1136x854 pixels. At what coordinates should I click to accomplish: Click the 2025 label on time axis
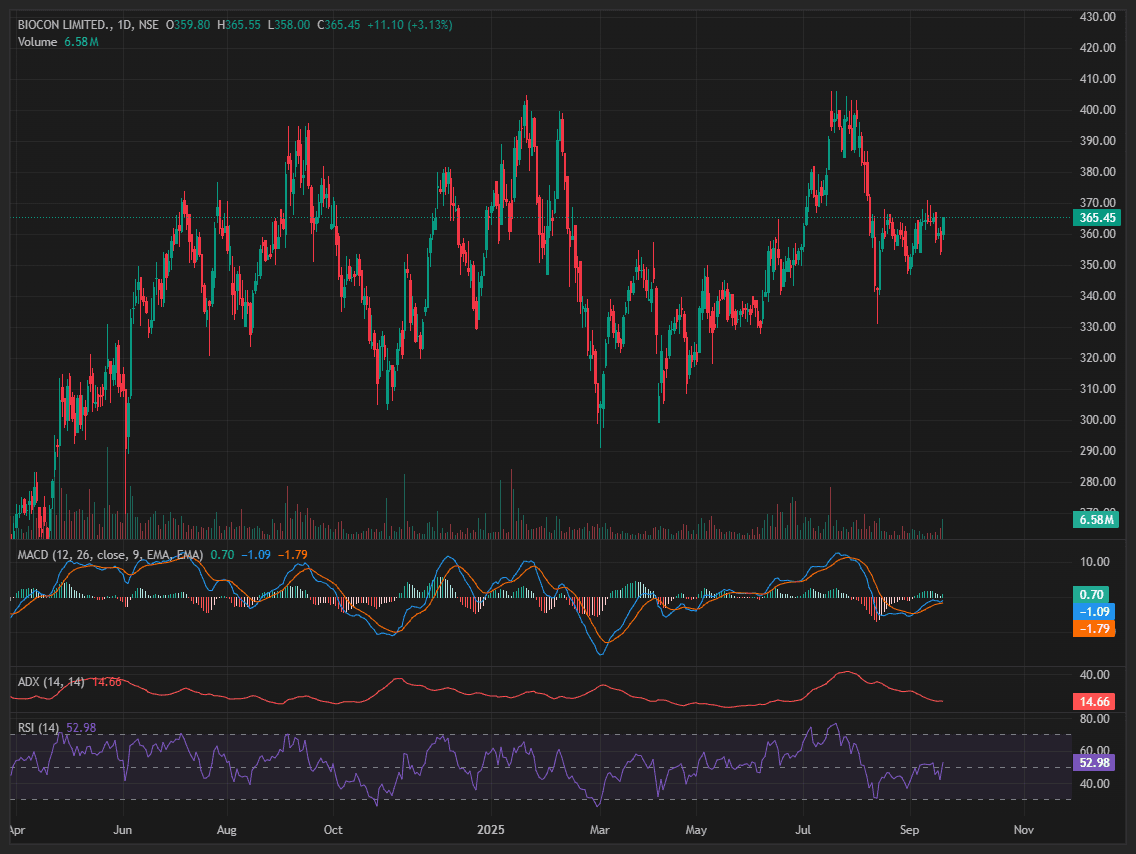(490, 830)
